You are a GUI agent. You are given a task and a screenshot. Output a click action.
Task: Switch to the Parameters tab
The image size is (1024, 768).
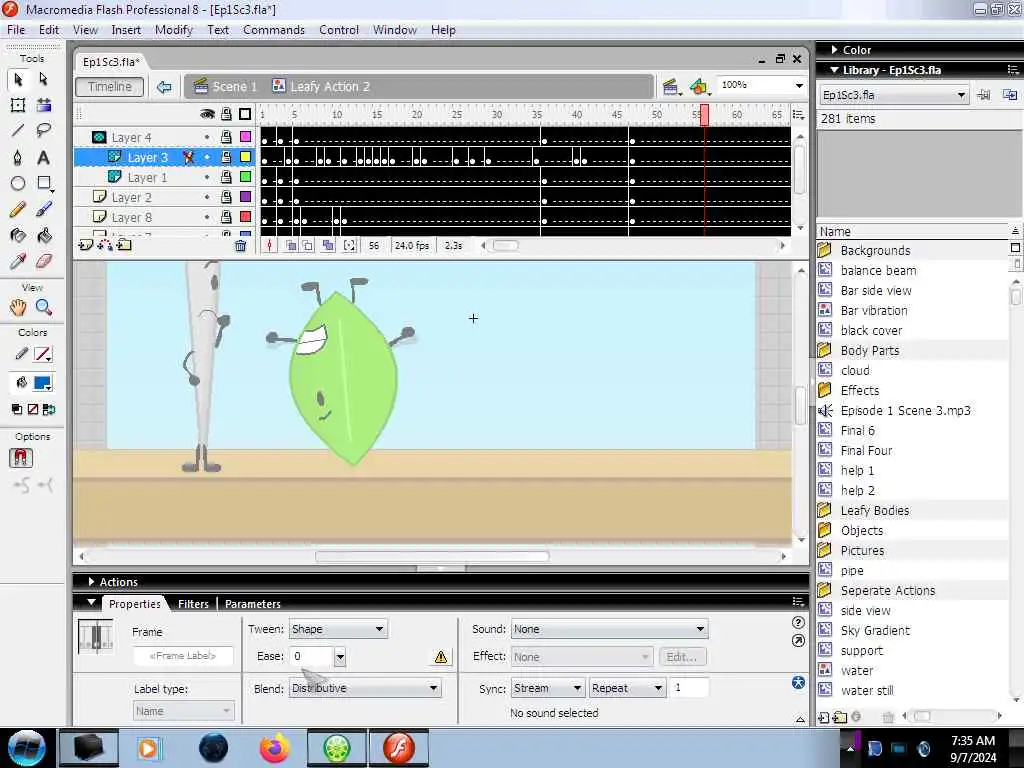pos(253,604)
